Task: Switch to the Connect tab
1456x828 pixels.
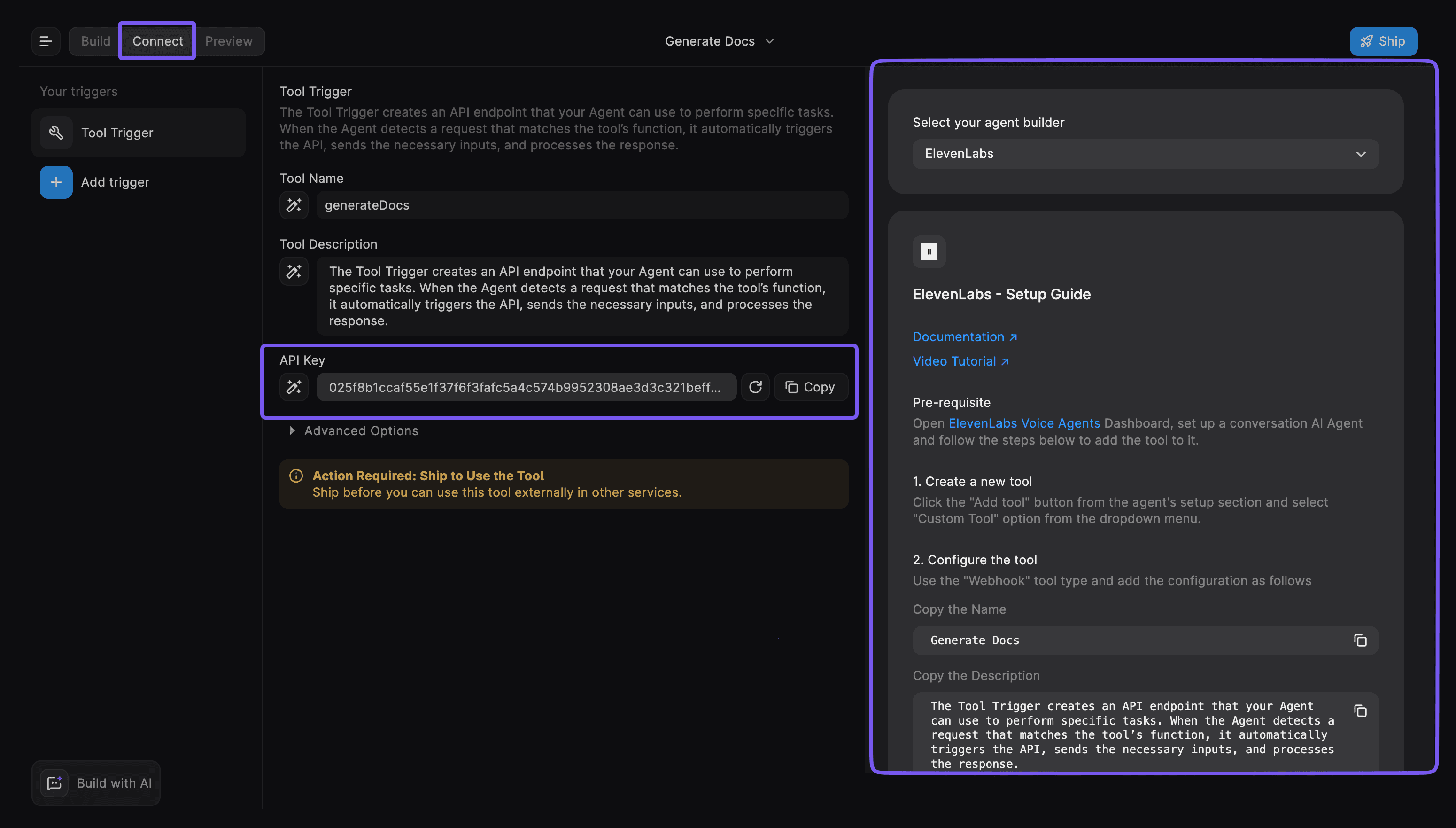Action: click(x=157, y=41)
